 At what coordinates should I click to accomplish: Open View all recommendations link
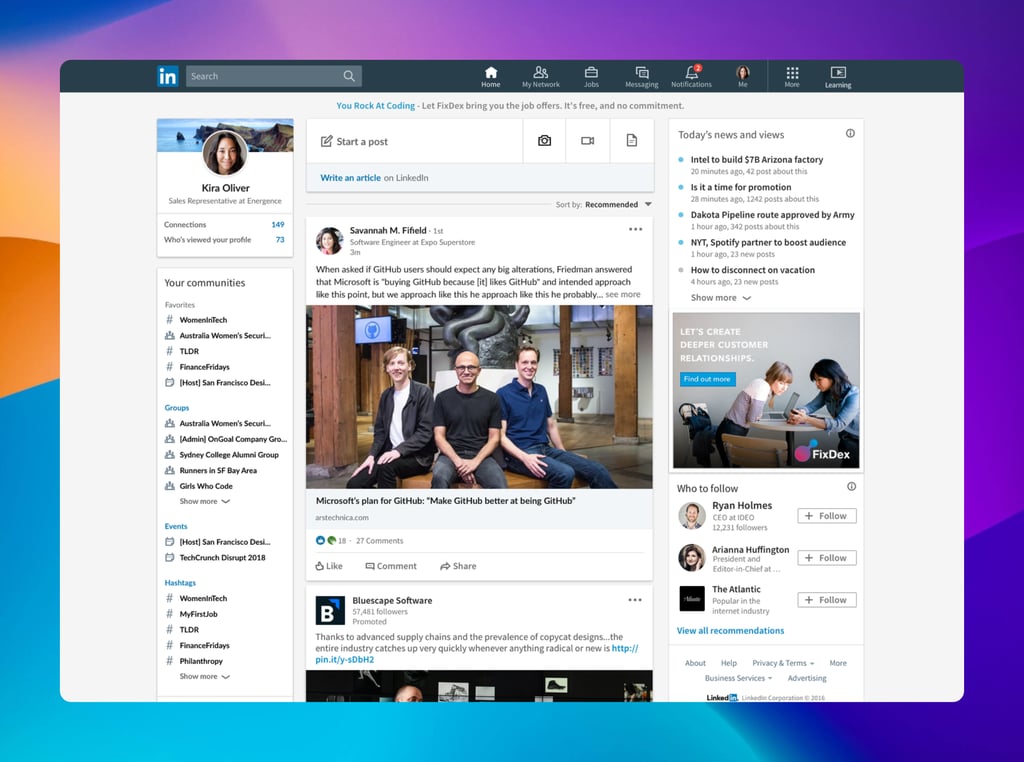click(x=730, y=631)
